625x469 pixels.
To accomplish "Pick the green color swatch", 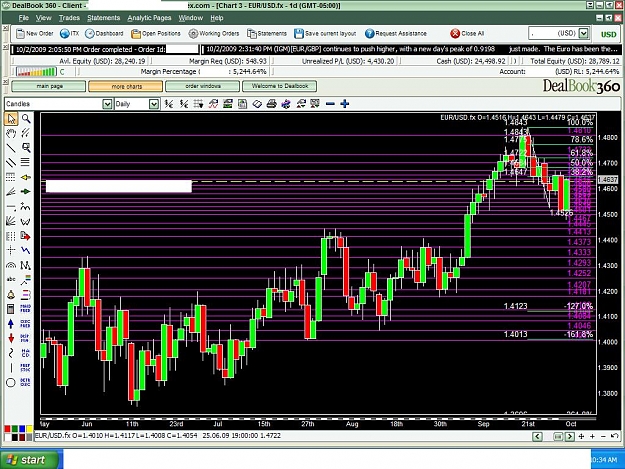I will (15, 429).
